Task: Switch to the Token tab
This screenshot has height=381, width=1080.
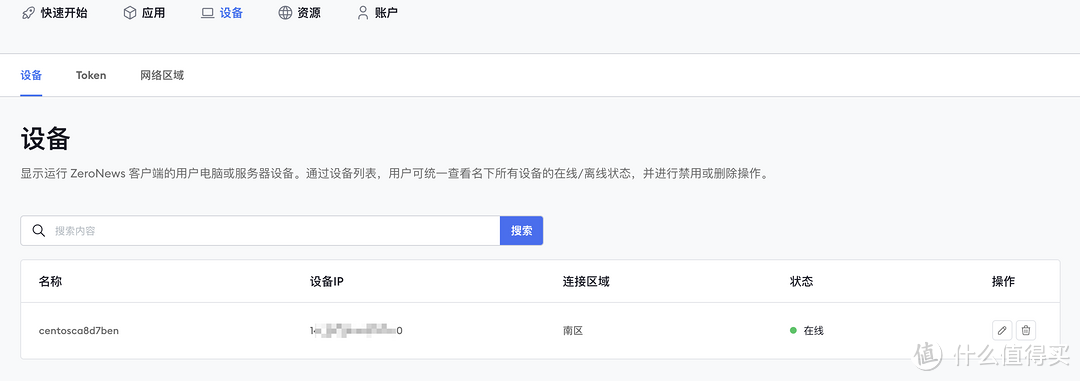Action: (91, 75)
